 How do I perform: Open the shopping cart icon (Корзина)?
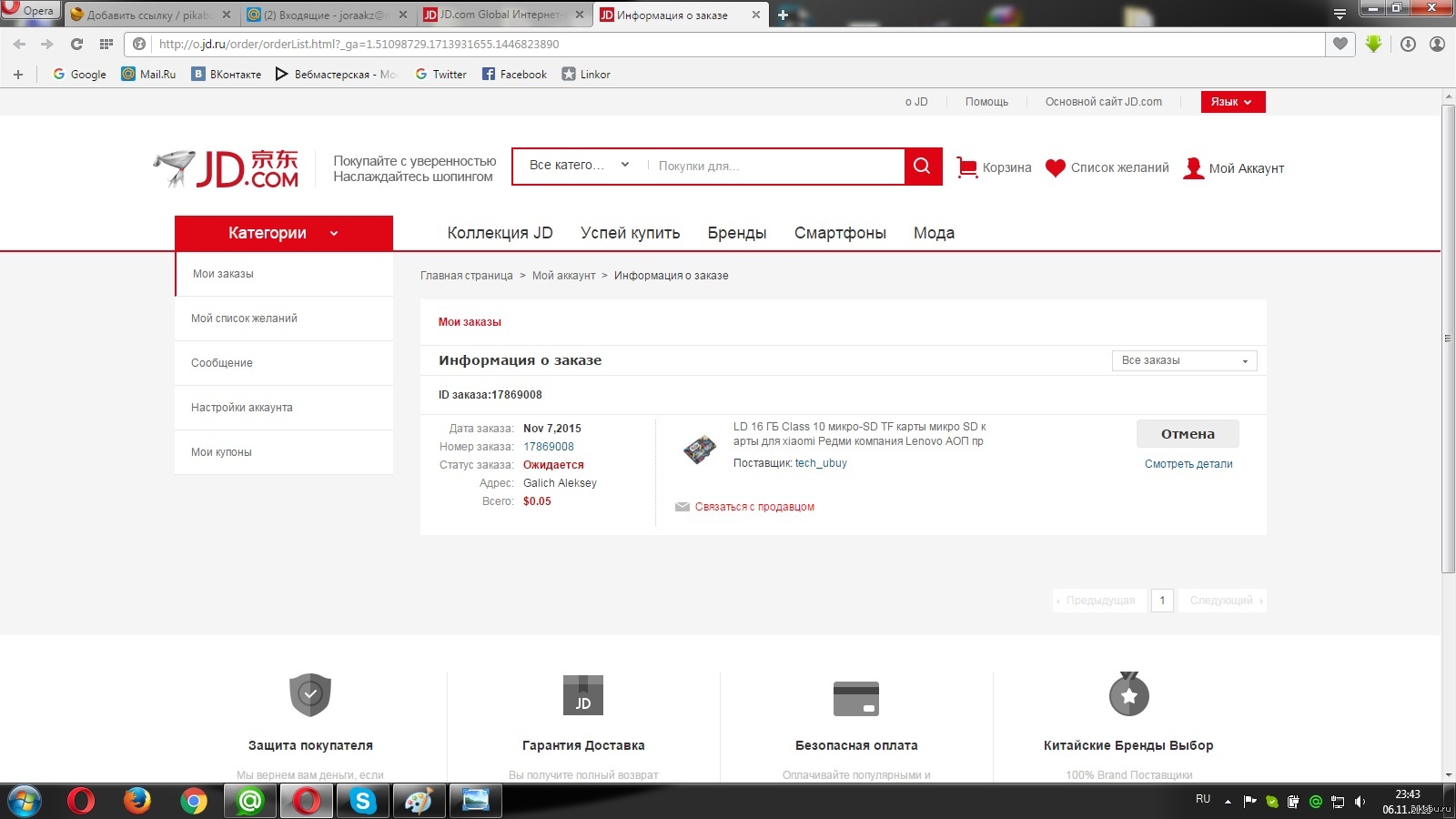pyautogui.click(x=966, y=167)
